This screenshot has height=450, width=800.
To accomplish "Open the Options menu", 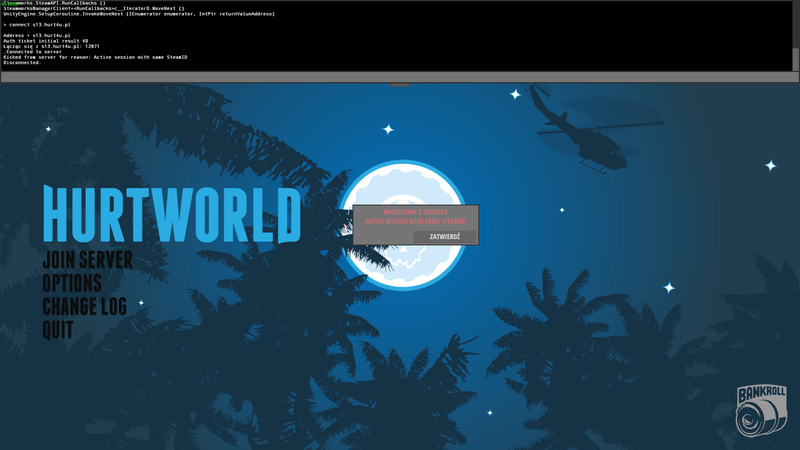I will 72,283.
